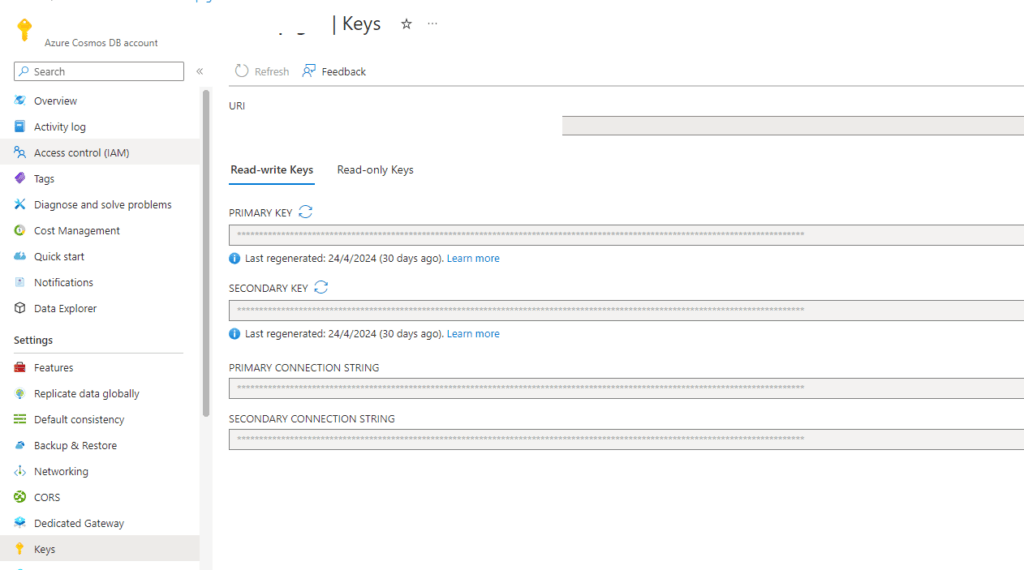Viewport: 1024px width, 570px height.
Task: Click the sidebar Search field
Action: (x=99, y=71)
